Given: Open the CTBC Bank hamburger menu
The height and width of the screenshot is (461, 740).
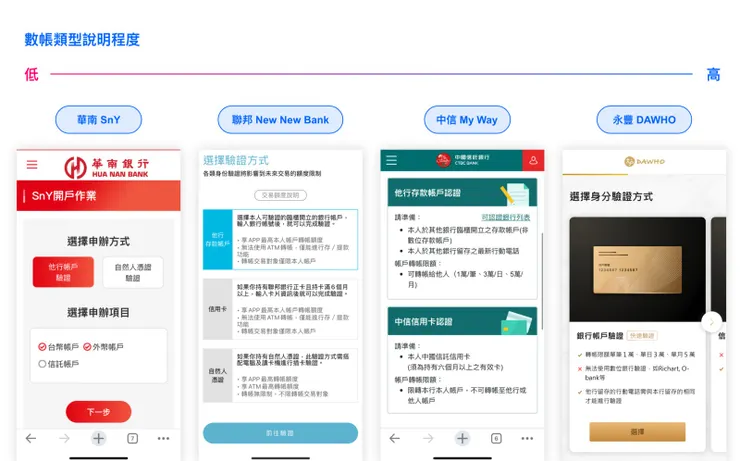Looking at the screenshot, I should coord(391,160).
